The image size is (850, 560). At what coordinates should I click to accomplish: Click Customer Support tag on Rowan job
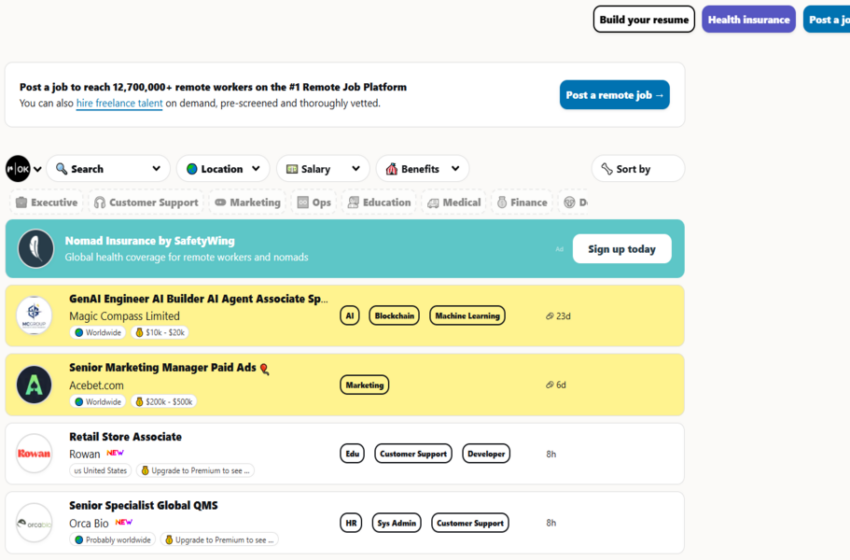(x=413, y=454)
